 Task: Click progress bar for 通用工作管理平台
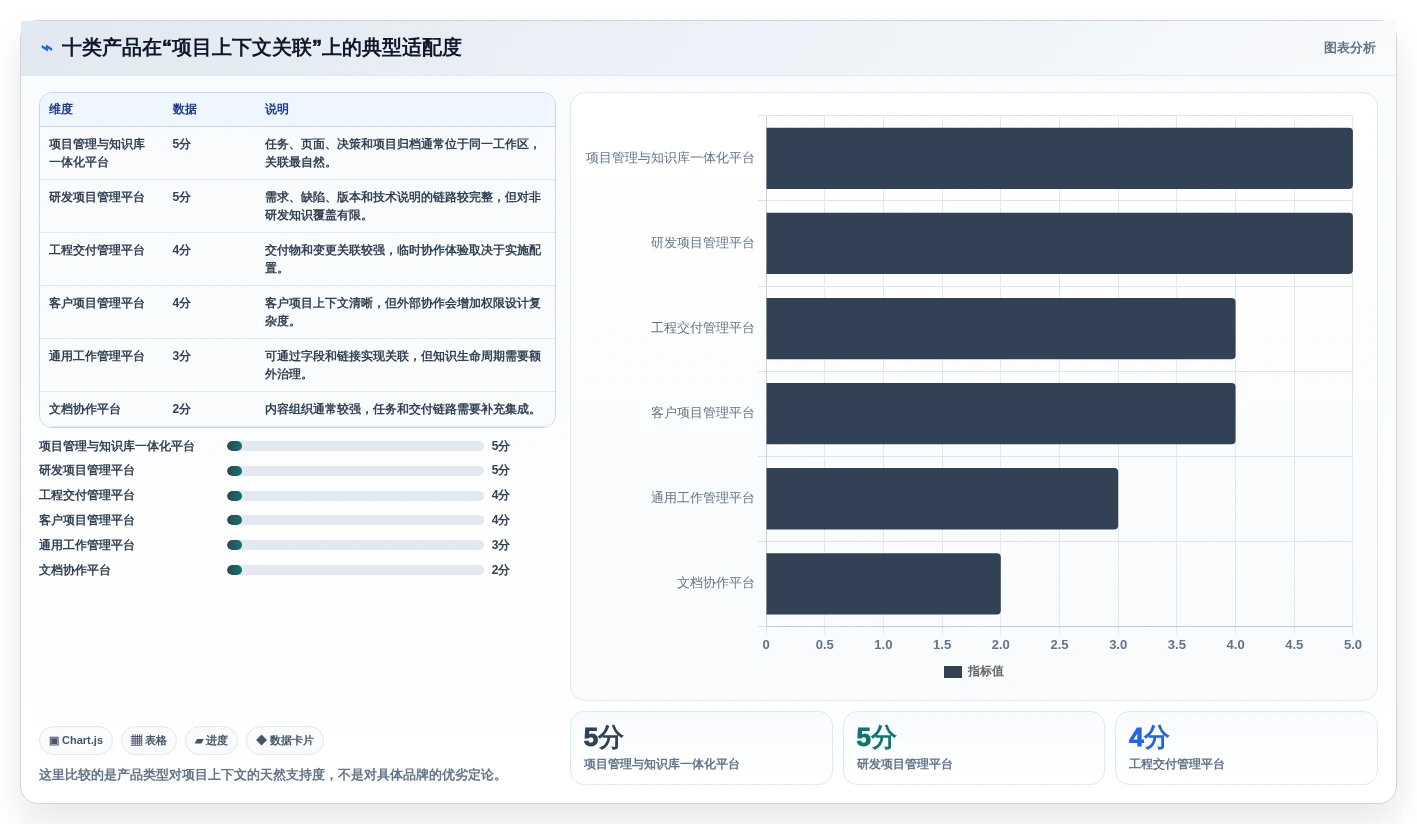tap(355, 545)
